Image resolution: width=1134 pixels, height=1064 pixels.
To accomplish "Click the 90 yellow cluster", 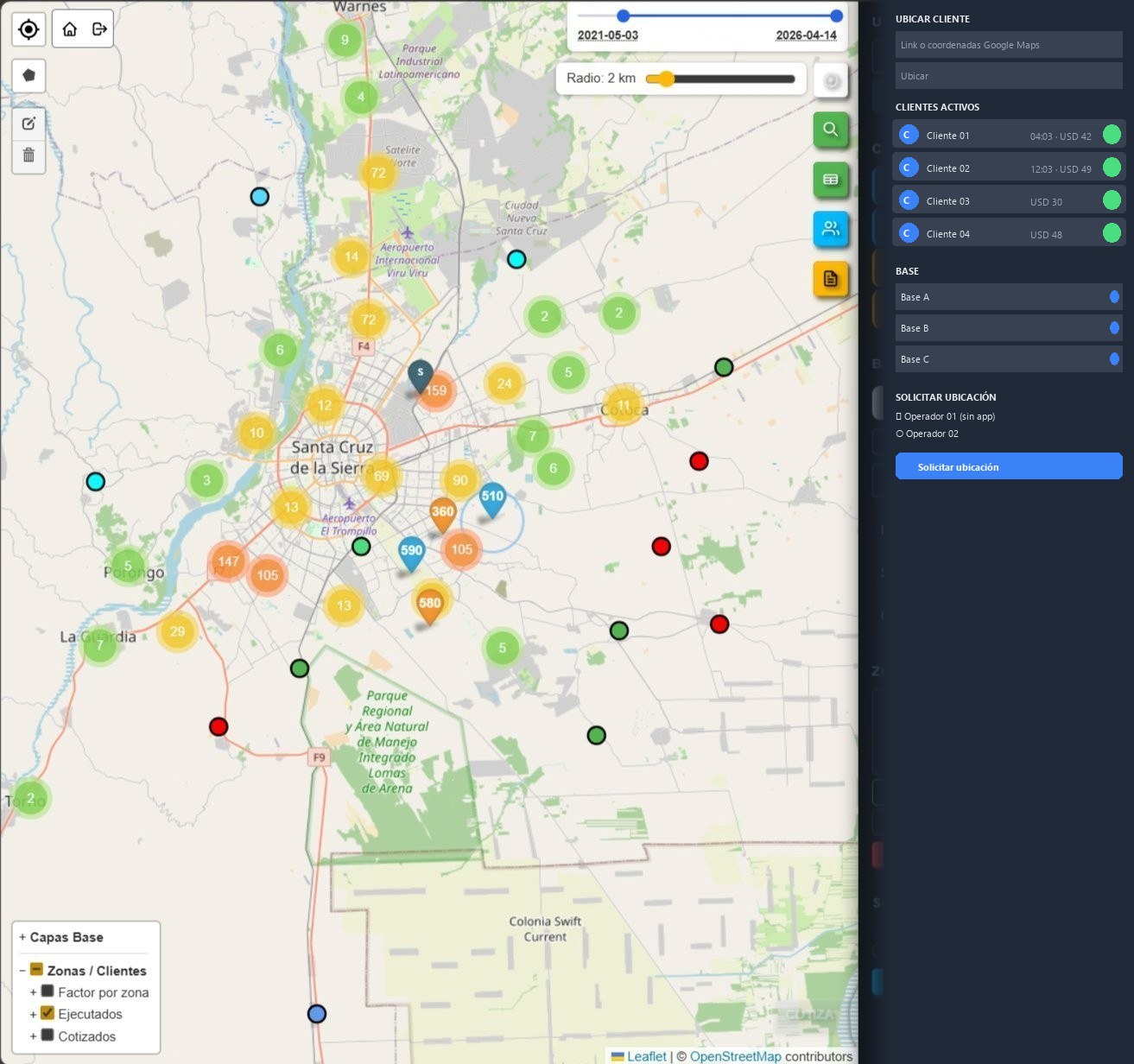I will coord(460,480).
